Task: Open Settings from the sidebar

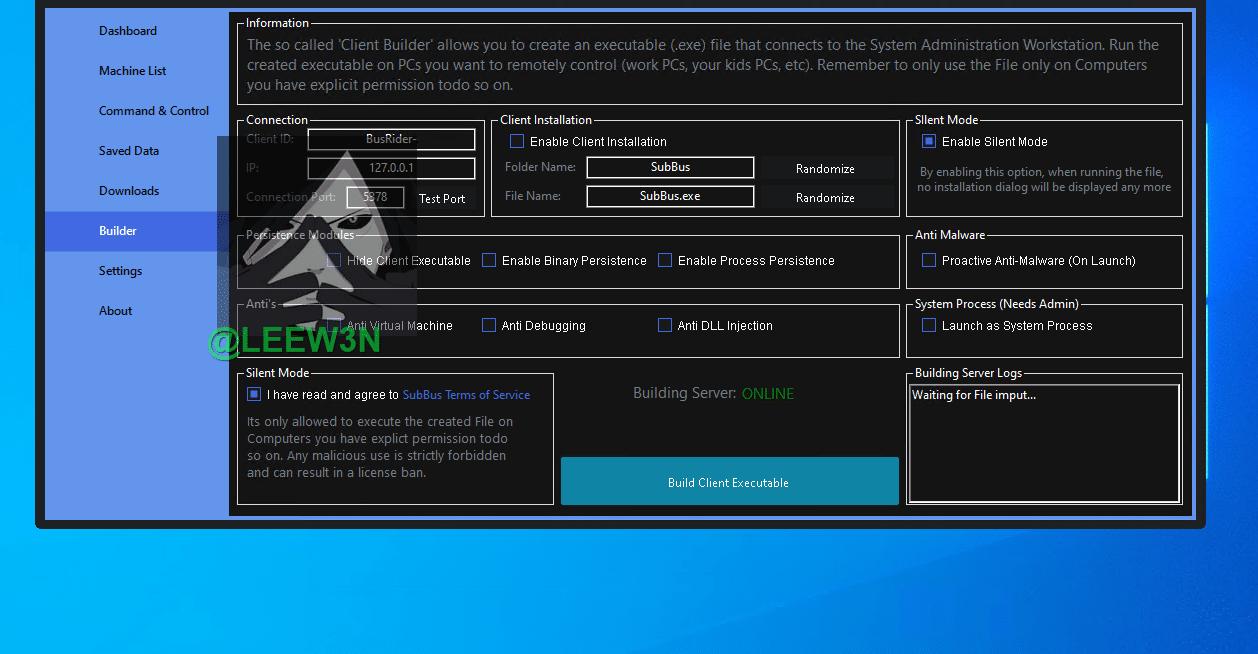Action: (x=120, y=271)
